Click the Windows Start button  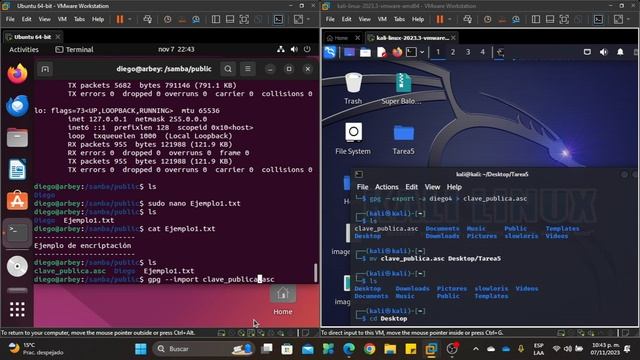[x=141, y=349]
